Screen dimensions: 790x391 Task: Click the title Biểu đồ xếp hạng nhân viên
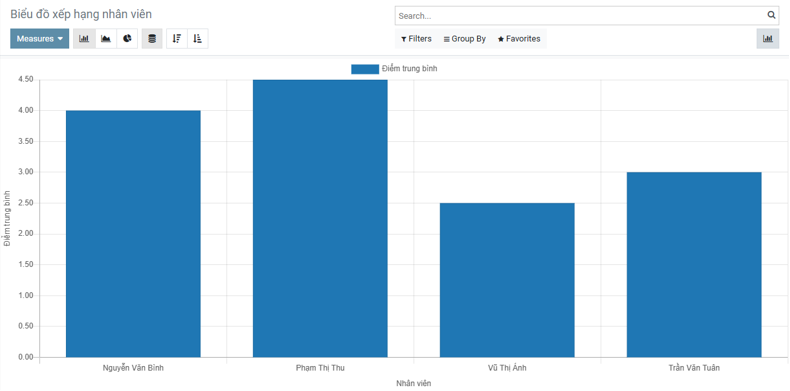click(81, 15)
